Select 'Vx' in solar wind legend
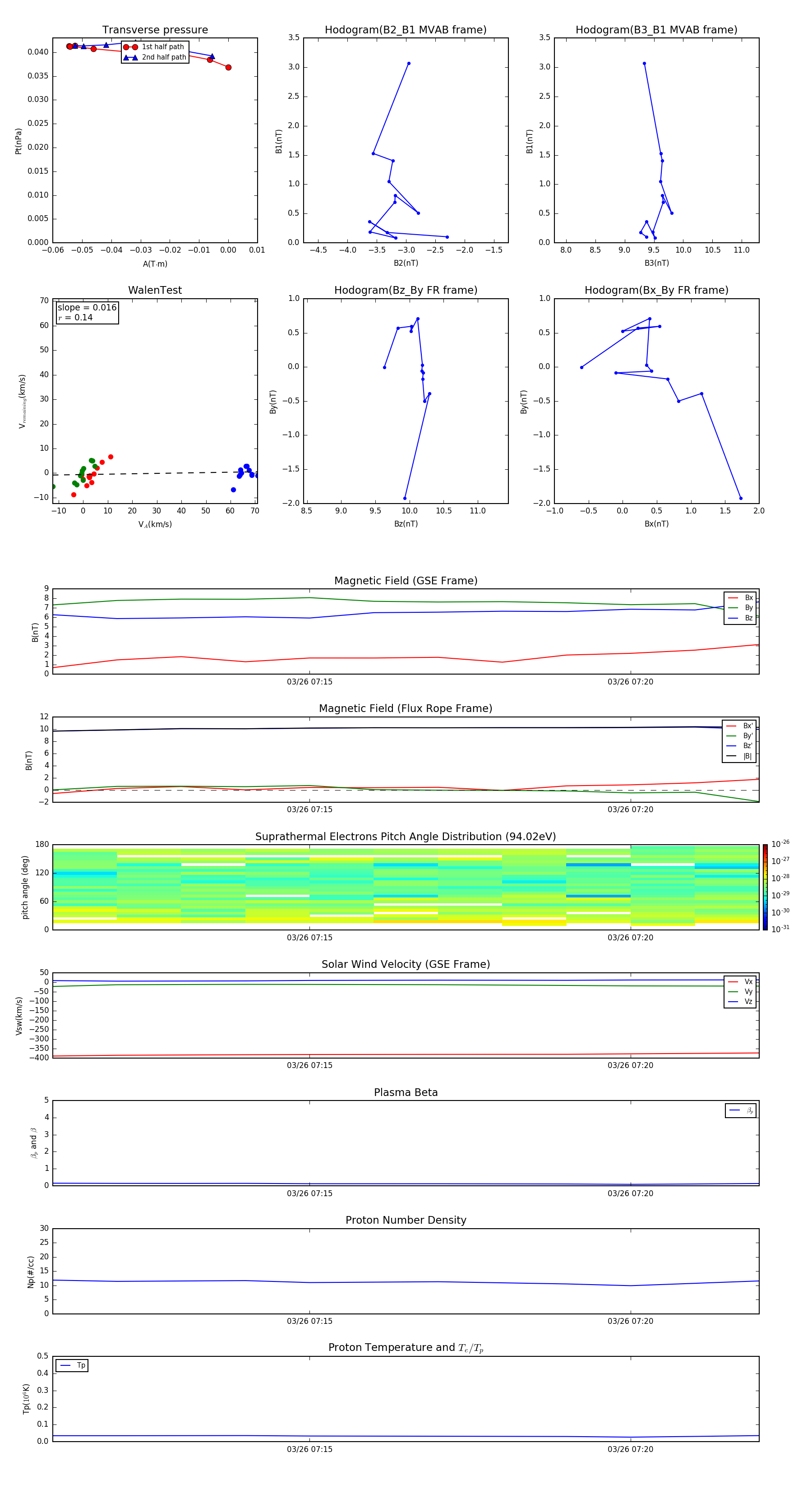The height and width of the screenshot is (1489, 812). pos(740,981)
